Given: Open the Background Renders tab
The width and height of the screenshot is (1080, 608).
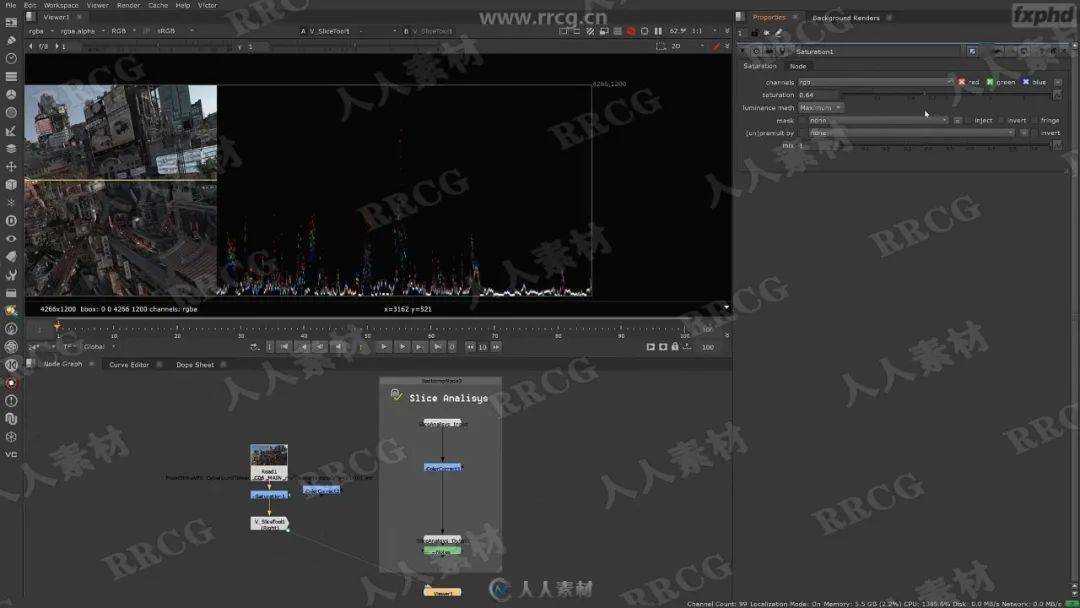Looking at the screenshot, I should pos(845,17).
